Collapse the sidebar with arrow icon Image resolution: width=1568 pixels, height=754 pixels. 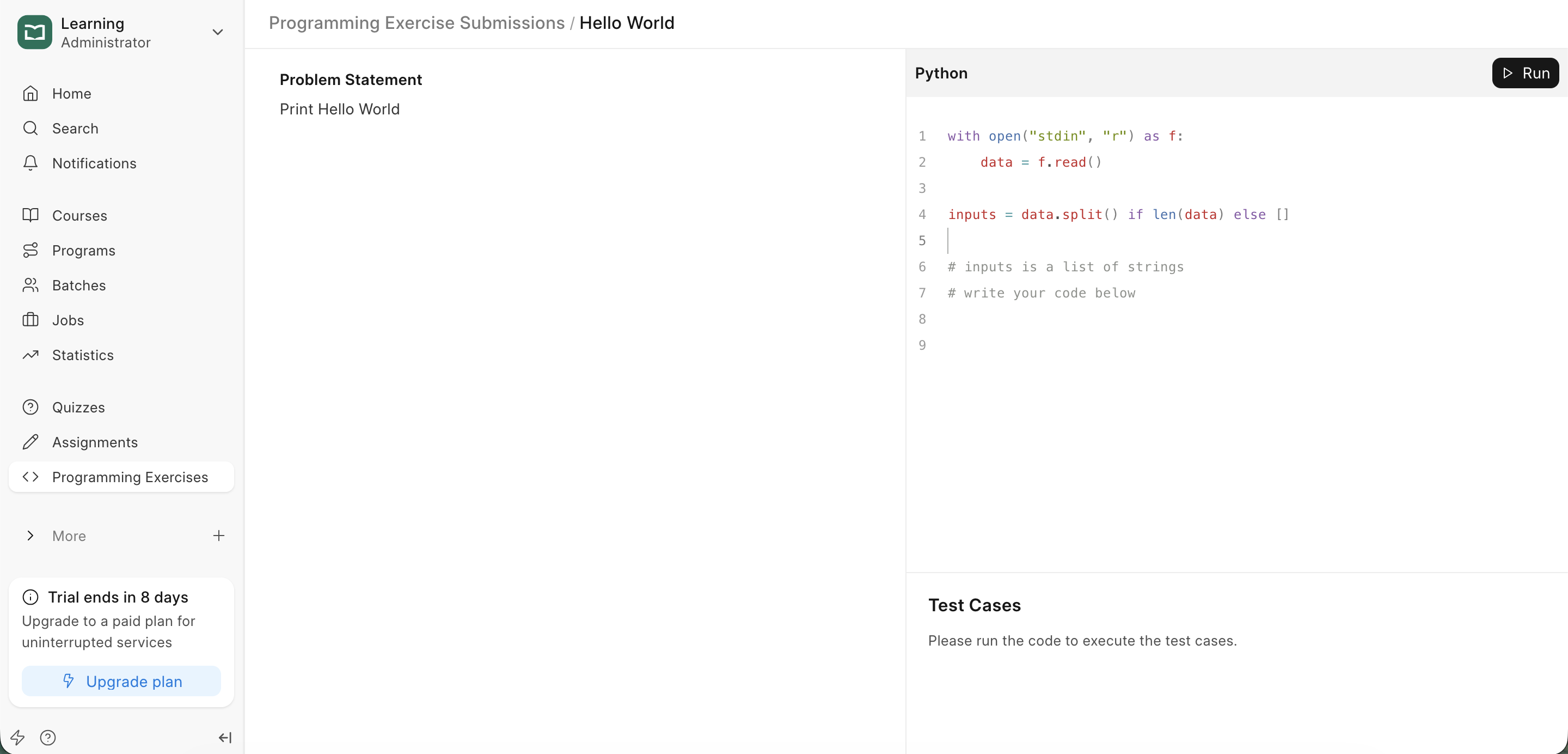[x=225, y=738]
